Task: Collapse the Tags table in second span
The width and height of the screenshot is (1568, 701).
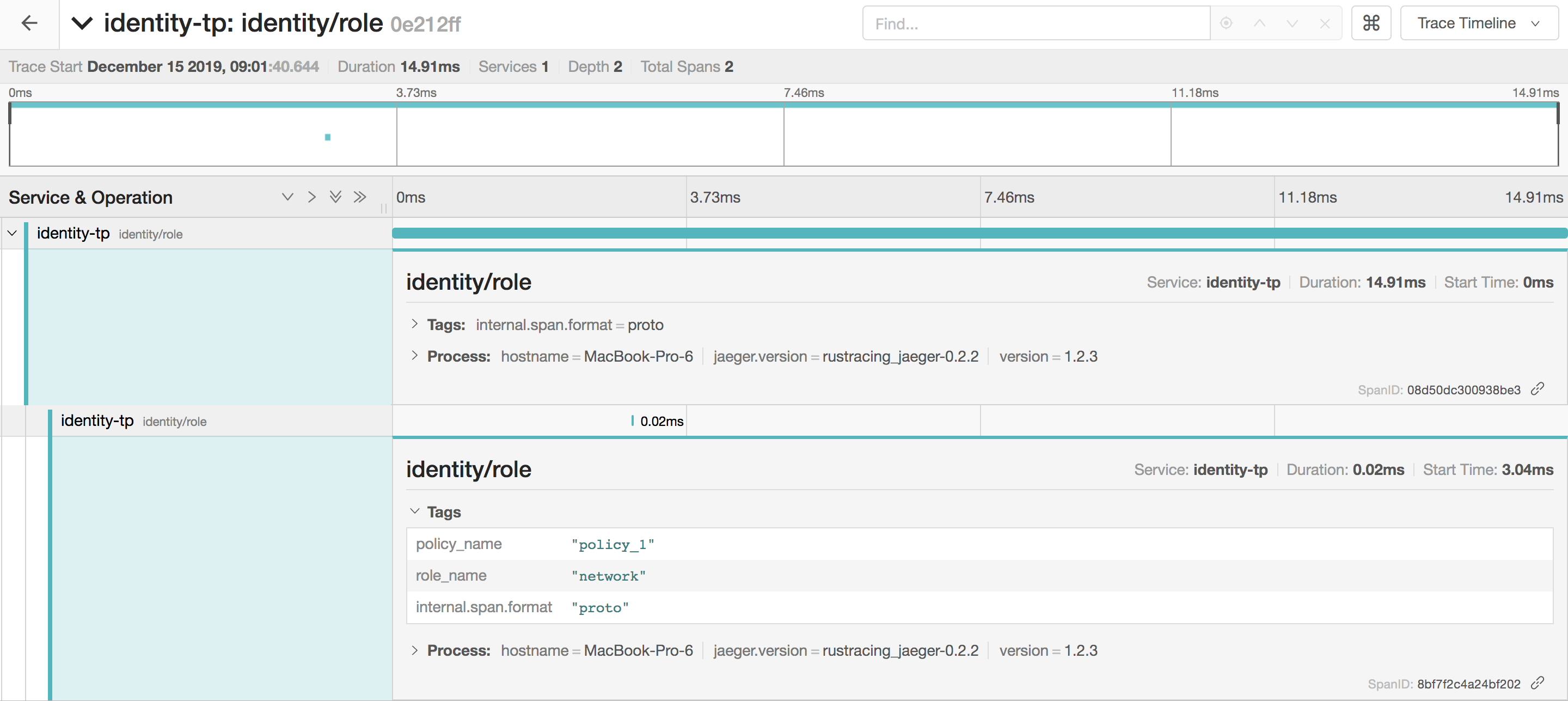Action: pyautogui.click(x=414, y=511)
